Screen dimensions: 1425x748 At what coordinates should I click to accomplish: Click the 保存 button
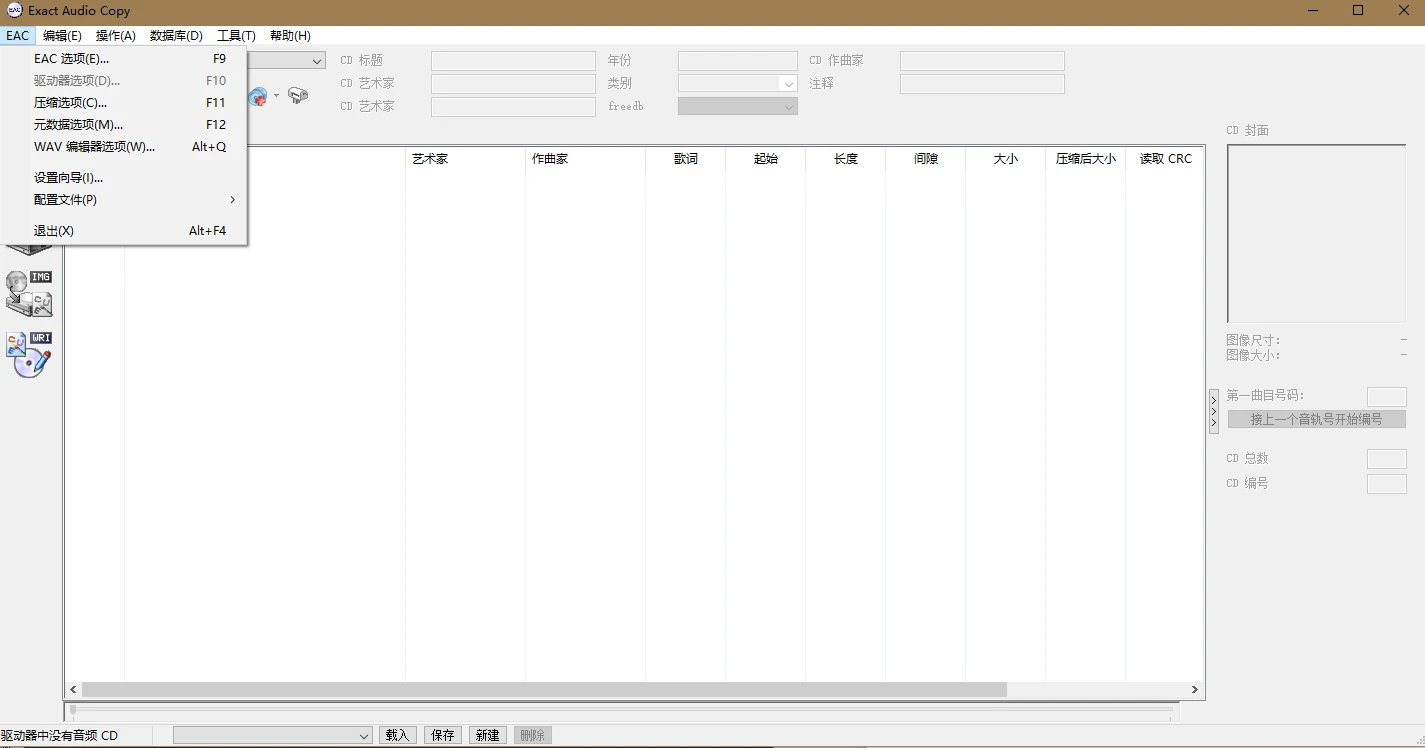coord(442,736)
